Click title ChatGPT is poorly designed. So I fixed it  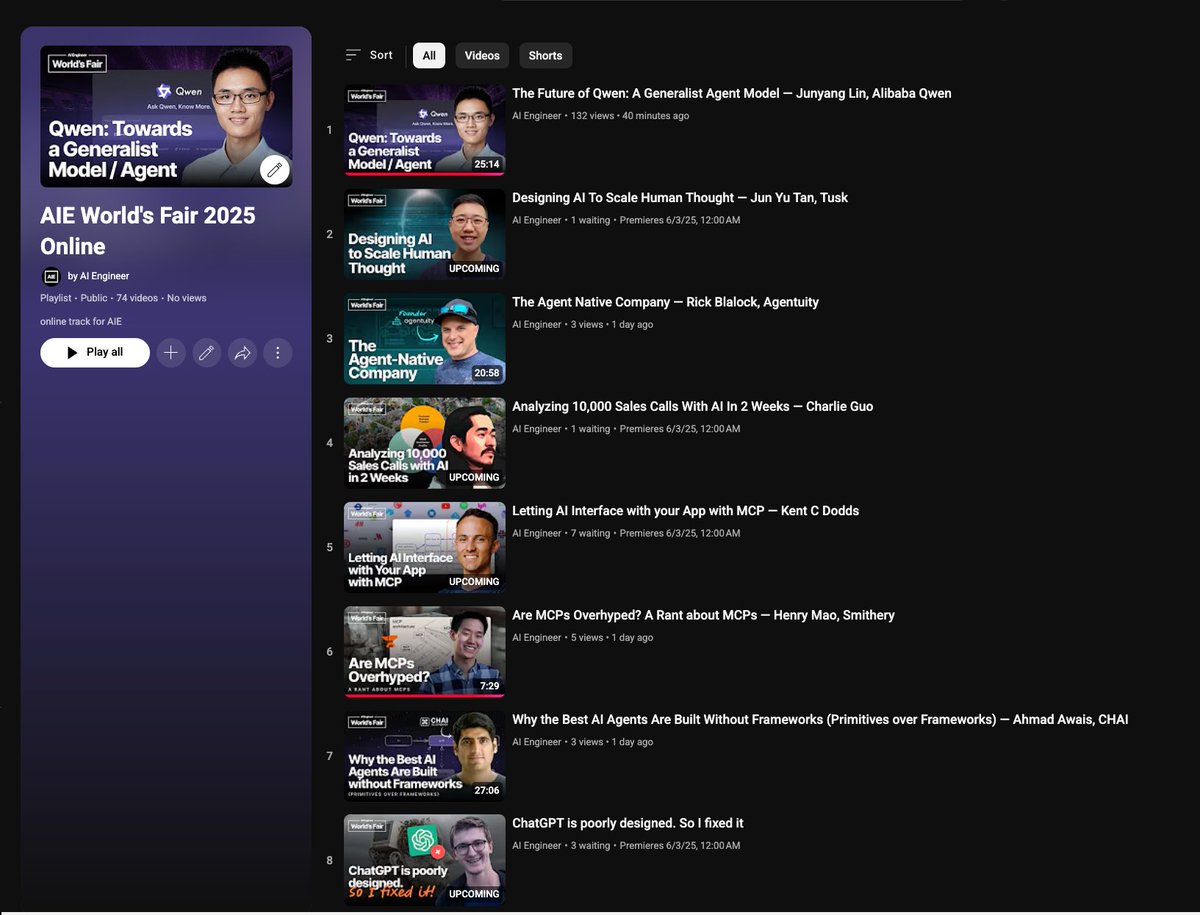pyautogui.click(x=628, y=823)
